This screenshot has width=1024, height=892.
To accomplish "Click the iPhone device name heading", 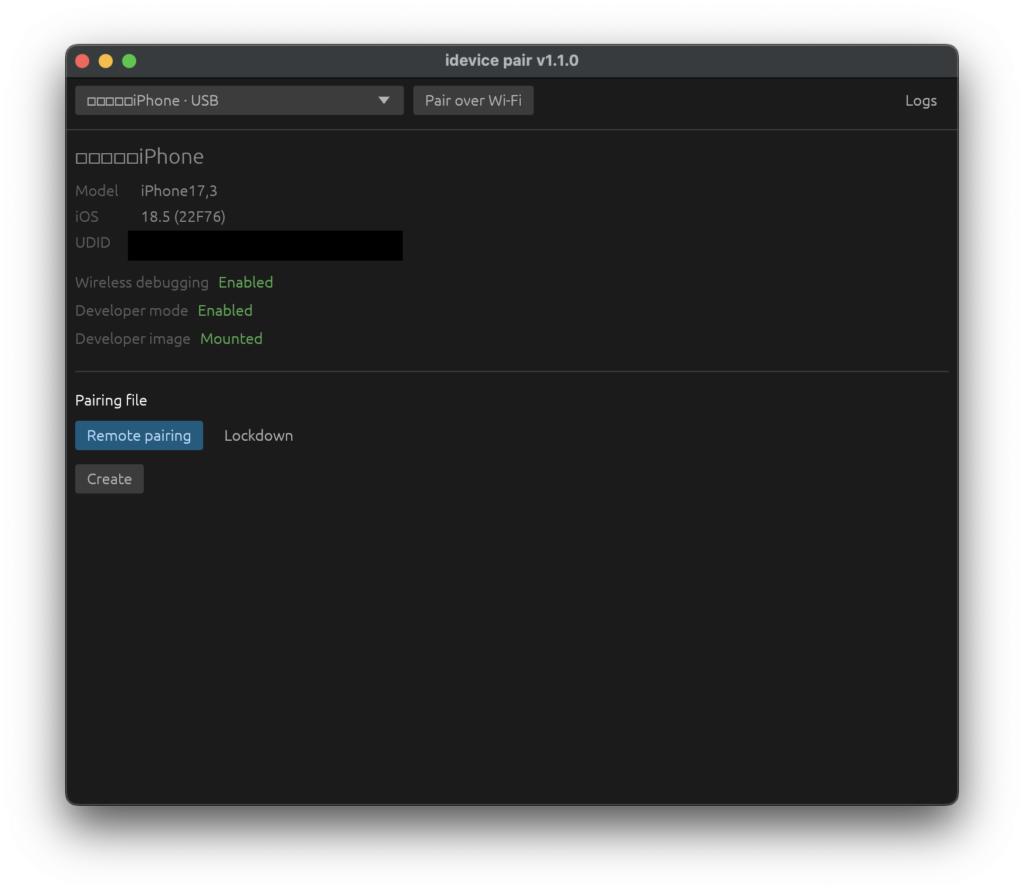I will click(140, 157).
